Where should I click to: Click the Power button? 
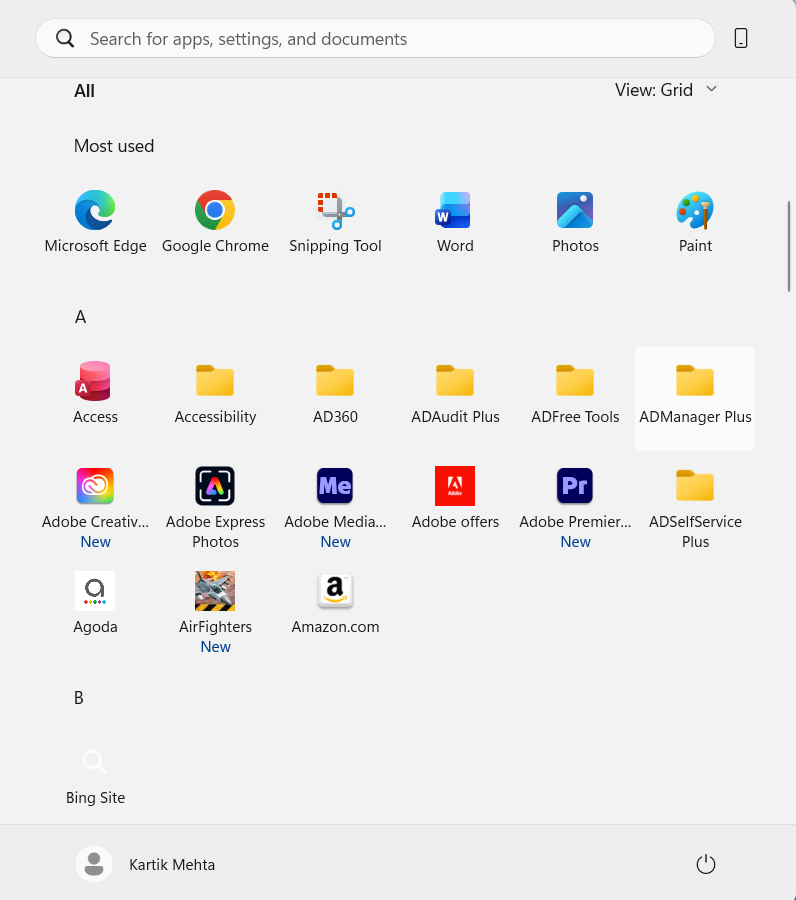pos(706,864)
